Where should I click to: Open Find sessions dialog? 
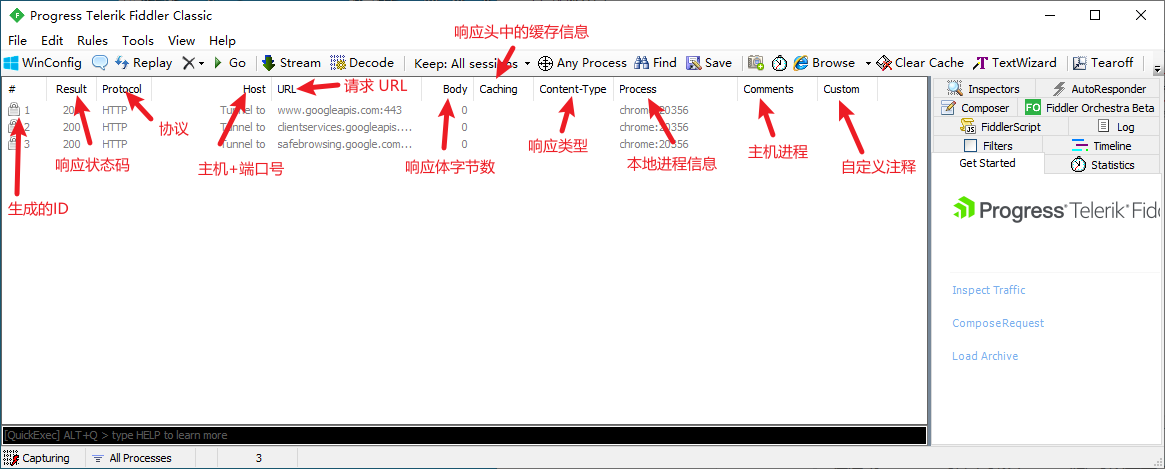pos(655,63)
